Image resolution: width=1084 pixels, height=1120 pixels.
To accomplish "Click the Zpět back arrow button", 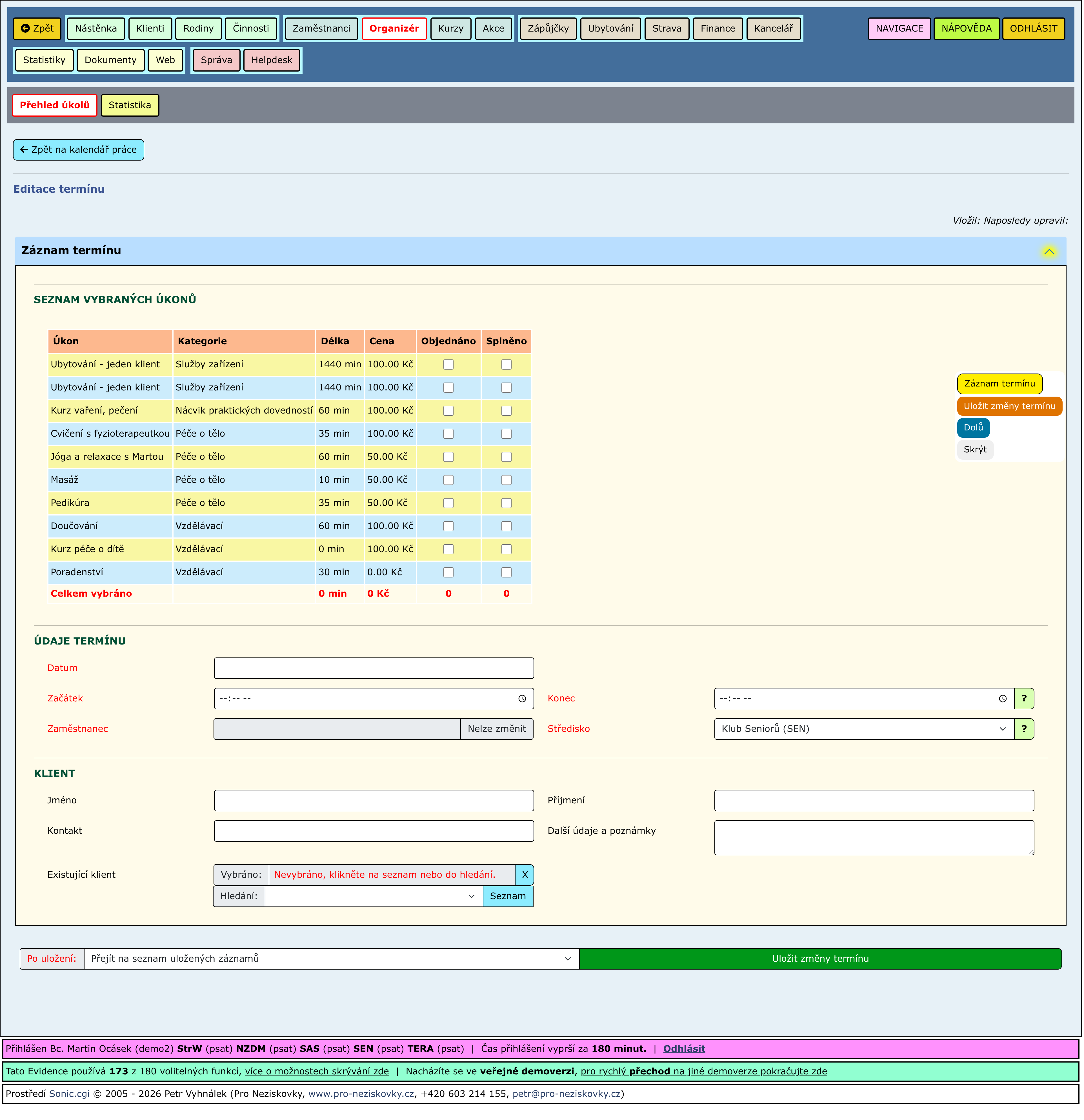I will (37, 28).
